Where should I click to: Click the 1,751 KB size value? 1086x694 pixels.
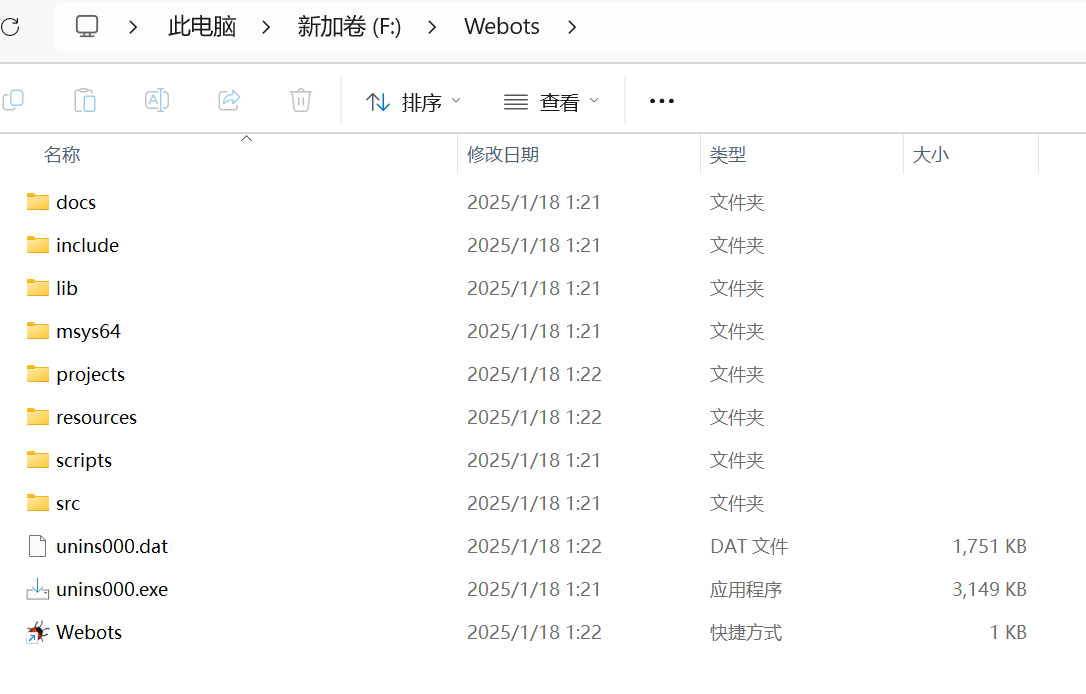point(989,546)
